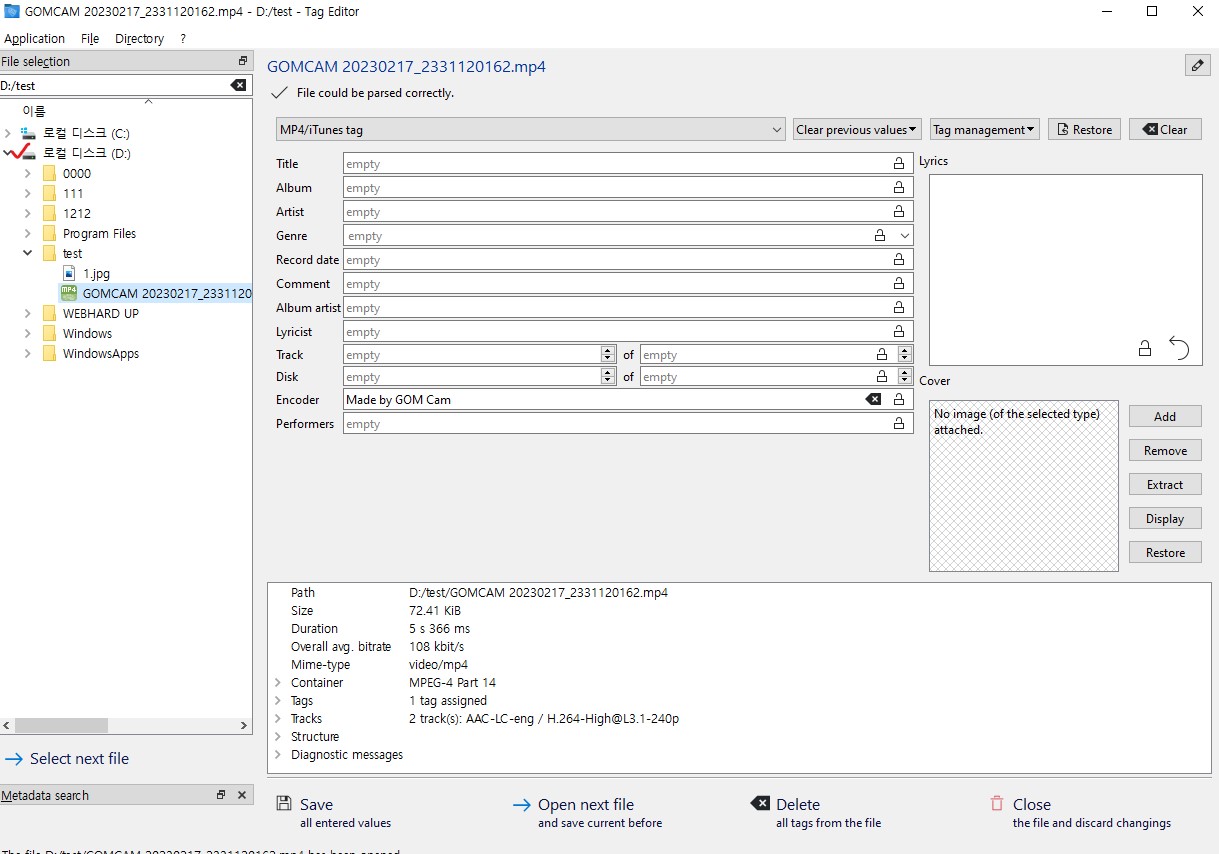The image size is (1219, 854).
Task: Close the file and discard changes
Action: [1080, 812]
